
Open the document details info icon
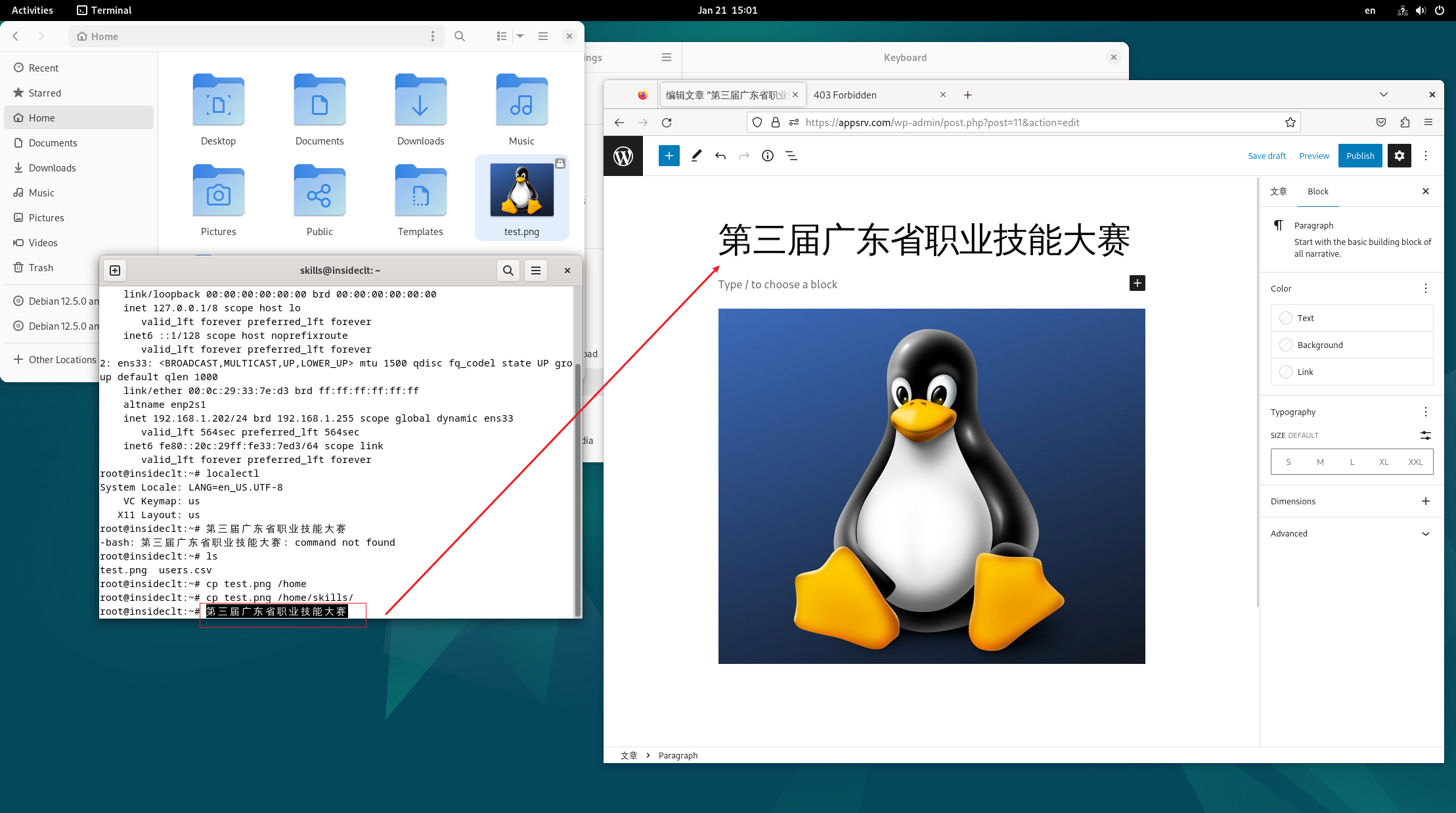pyautogui.click(x=767, y=156)
